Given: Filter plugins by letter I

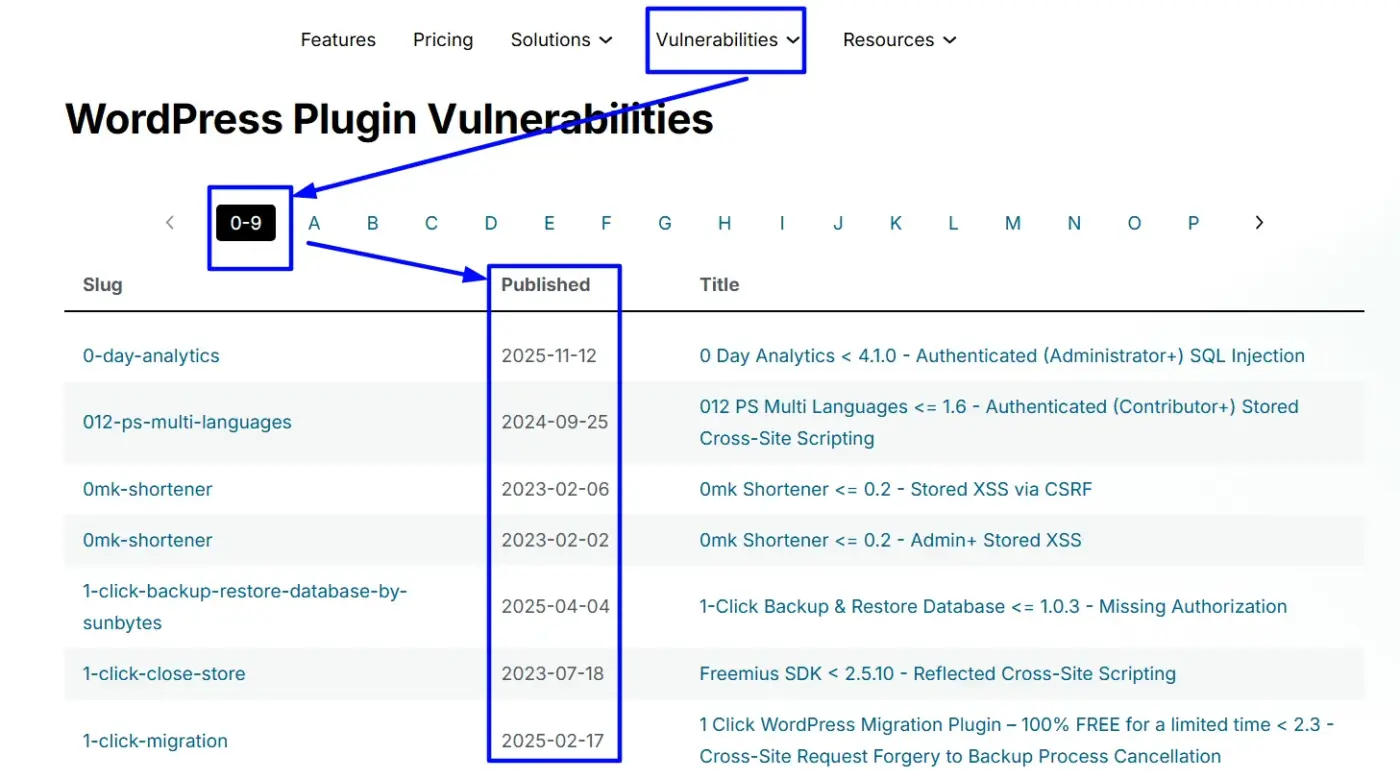Looking at the screenshot, I should [782, 223].
